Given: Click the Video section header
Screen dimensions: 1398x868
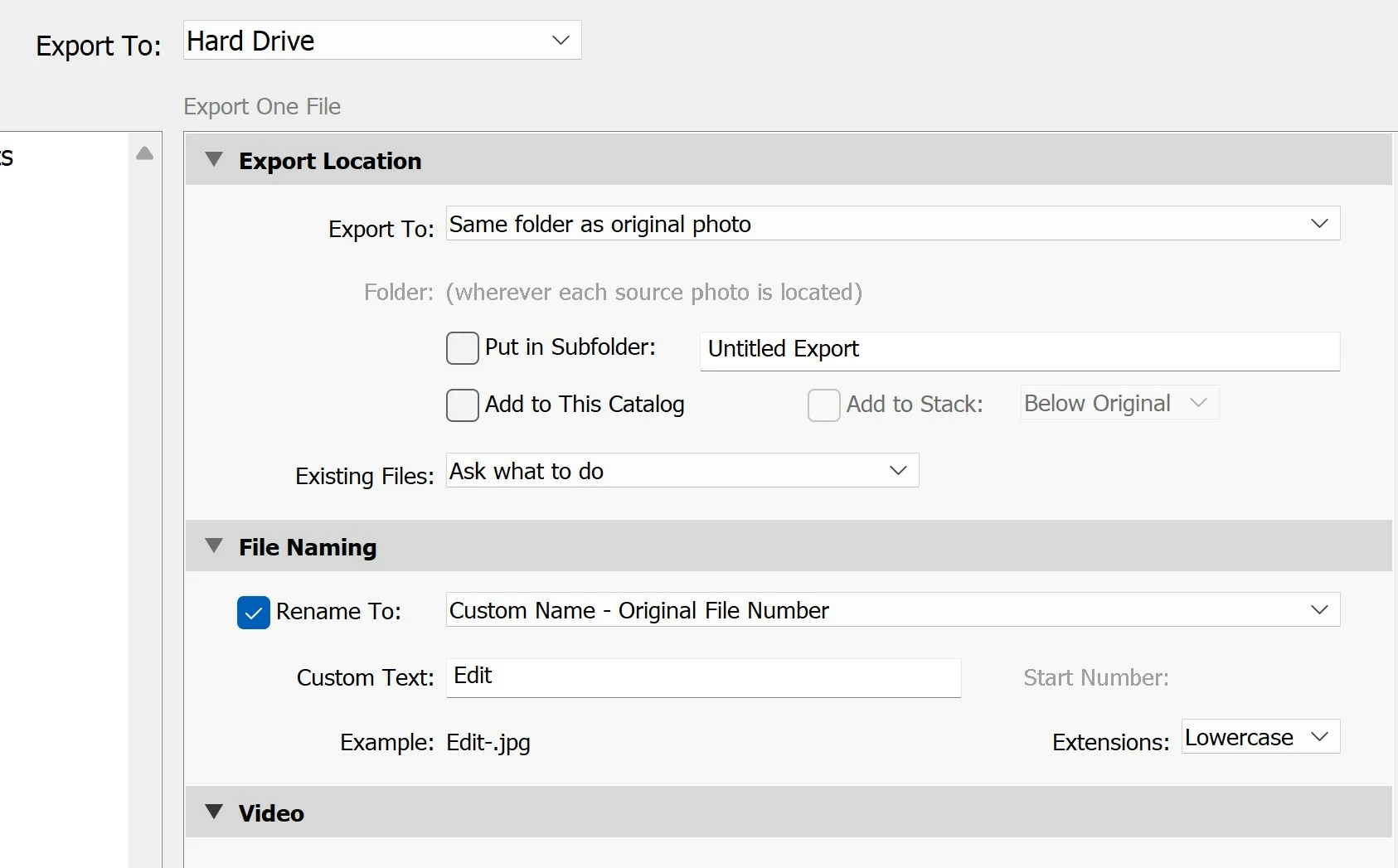Looking at the screenshot, I should pyautogui.click(x=271, y=813).
